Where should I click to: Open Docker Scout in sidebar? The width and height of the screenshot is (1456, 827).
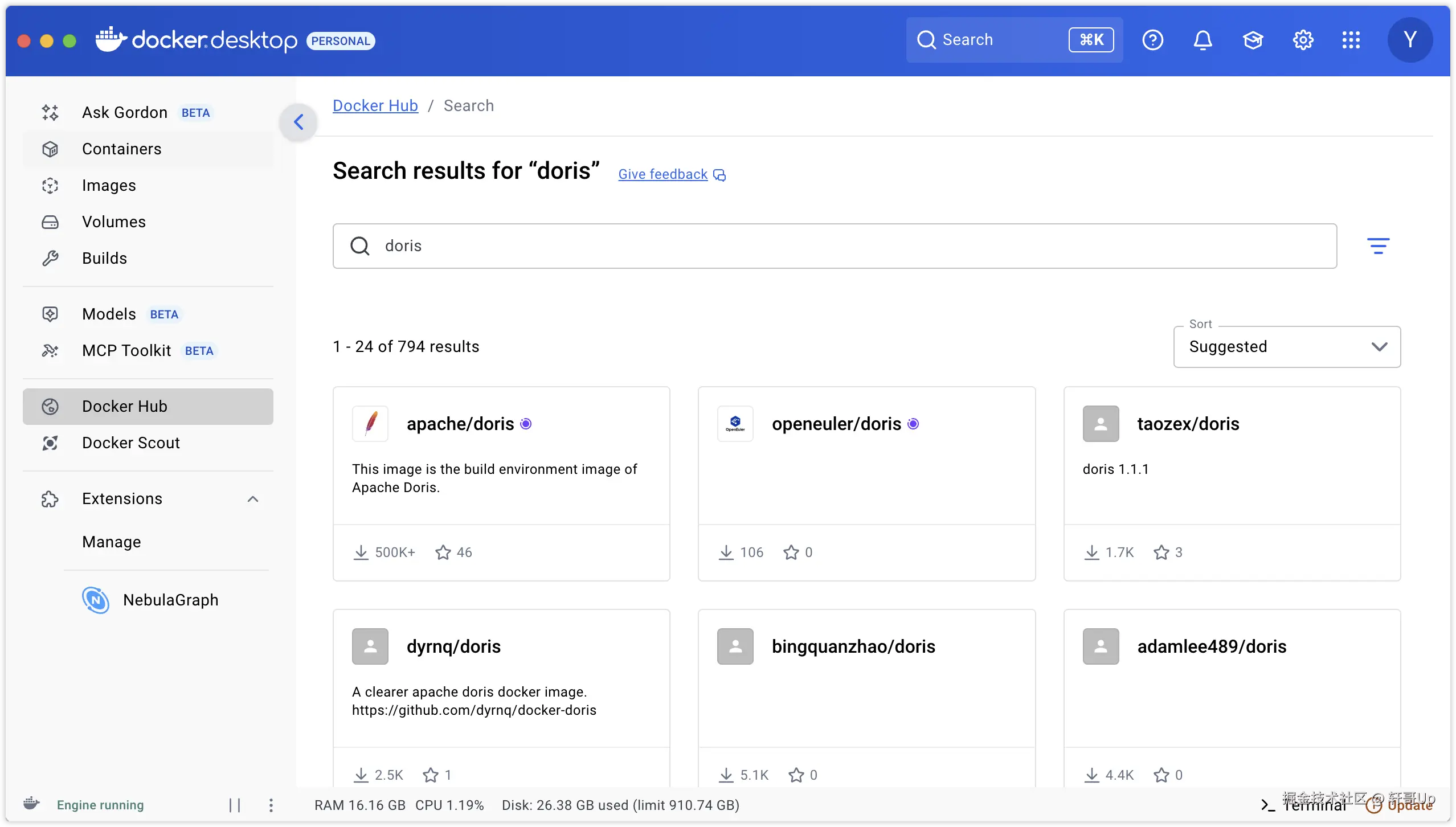[x=130, y=443]
